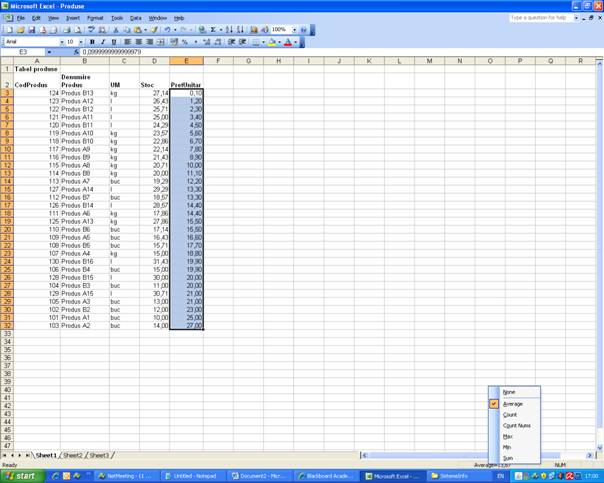Click the Windows Start button

tap(20, 476)
